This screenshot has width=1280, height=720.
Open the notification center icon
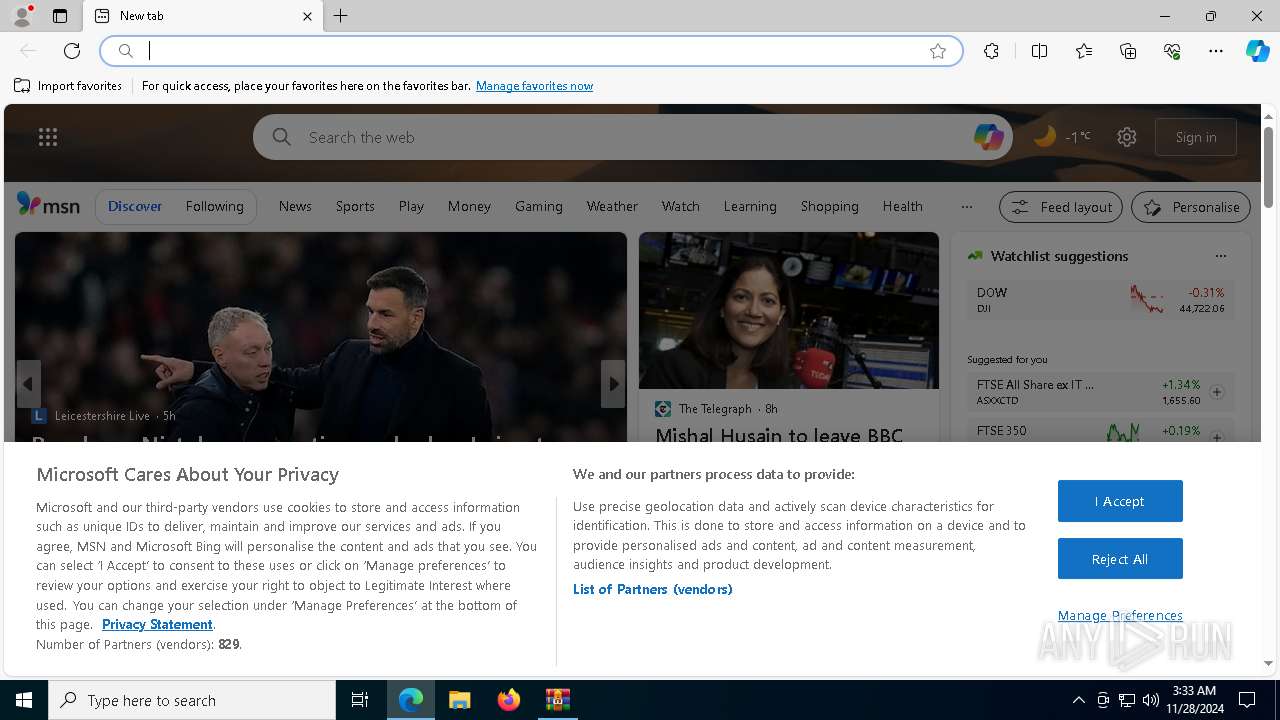pyautogui.click(x=1247, y=700)
